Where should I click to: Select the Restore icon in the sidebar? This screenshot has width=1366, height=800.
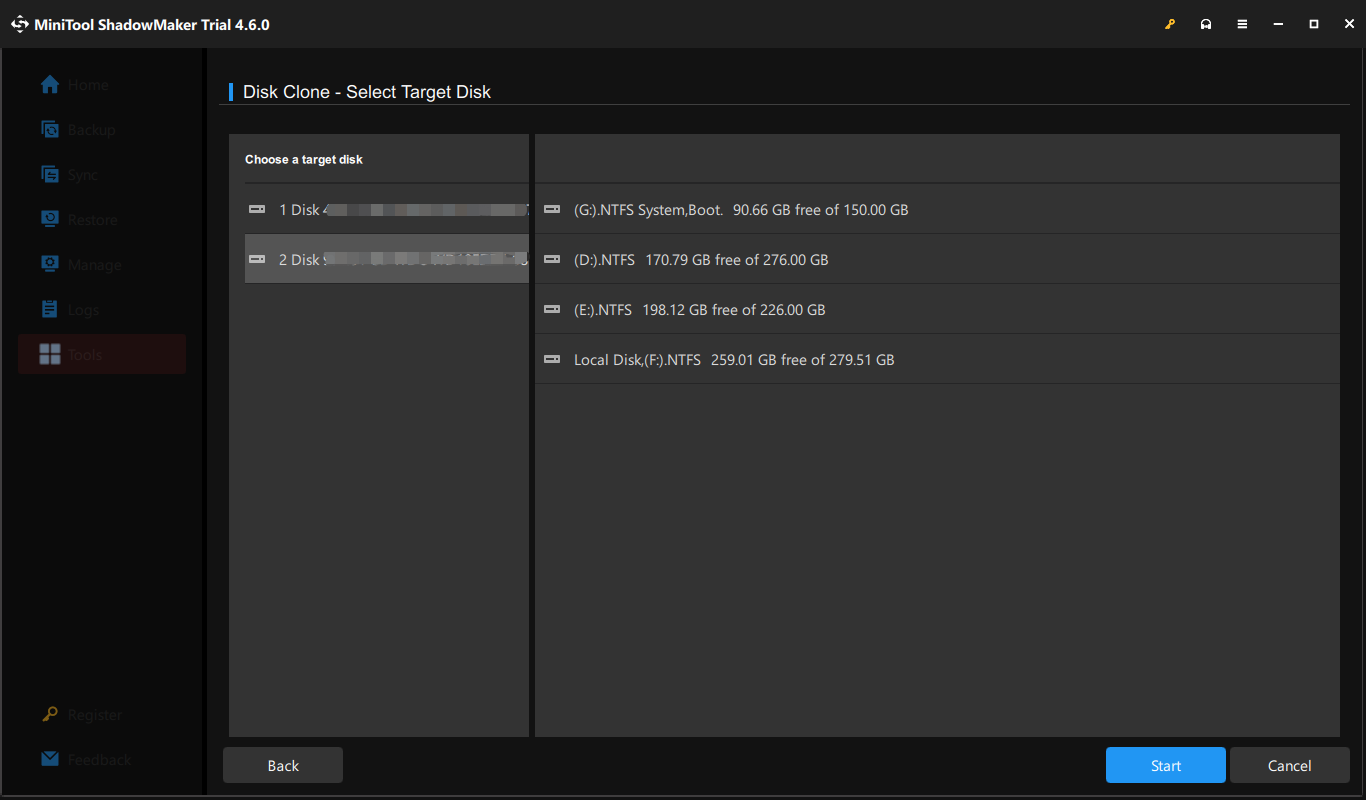49,219
